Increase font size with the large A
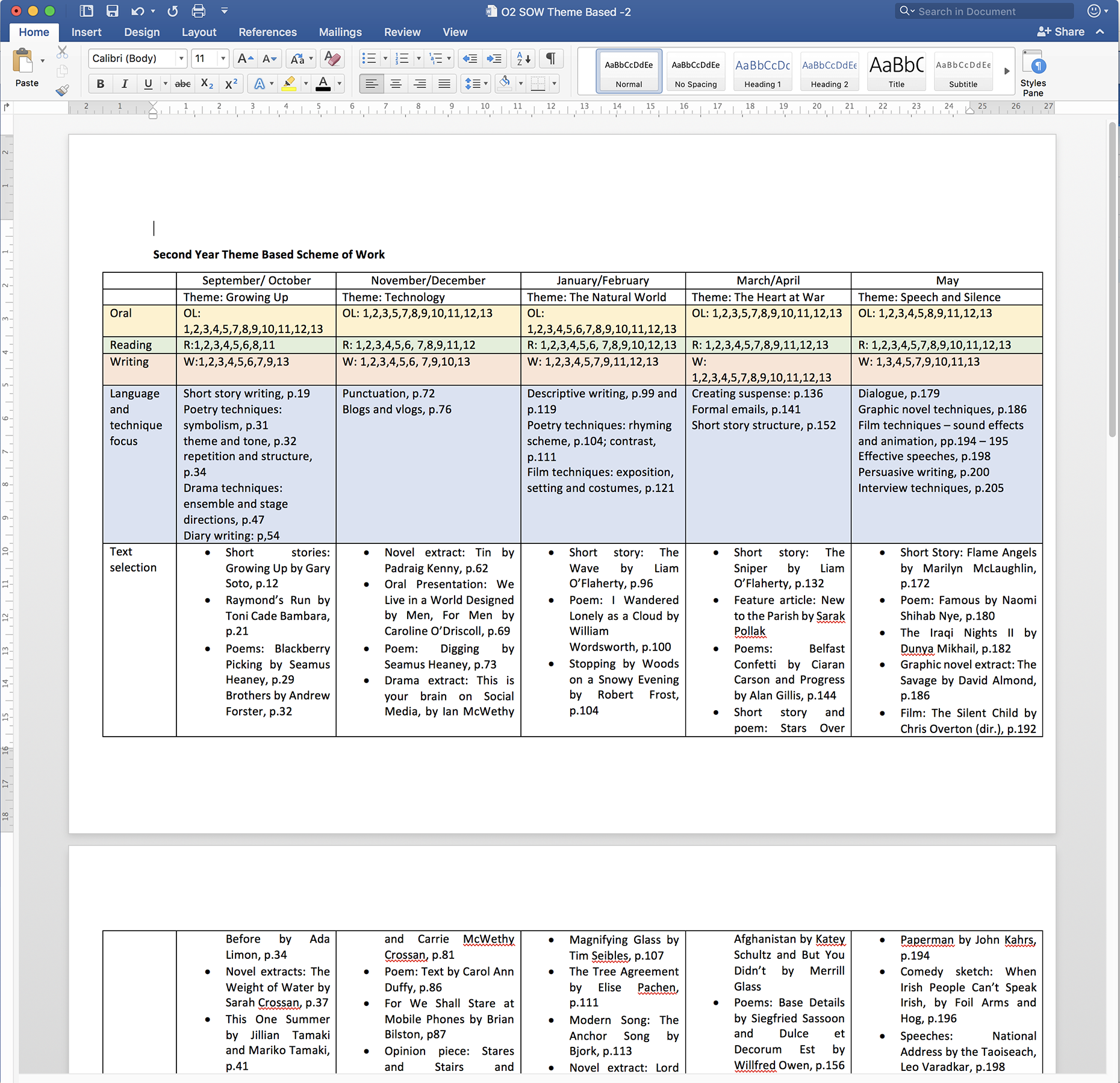This screenshot has height=1083, width=1120. pyautogui.click(x=245, y=58)
